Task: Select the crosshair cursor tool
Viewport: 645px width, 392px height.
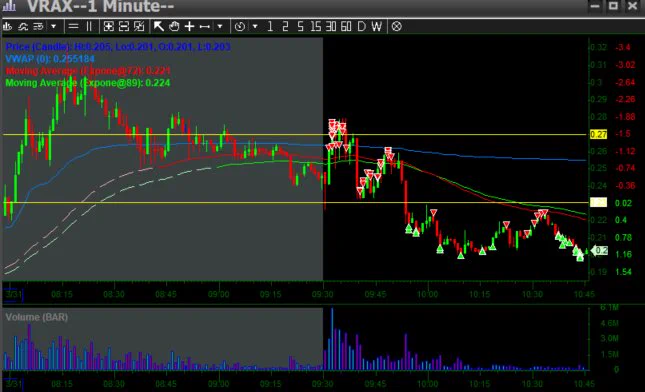Action: [x=189, y=27]
